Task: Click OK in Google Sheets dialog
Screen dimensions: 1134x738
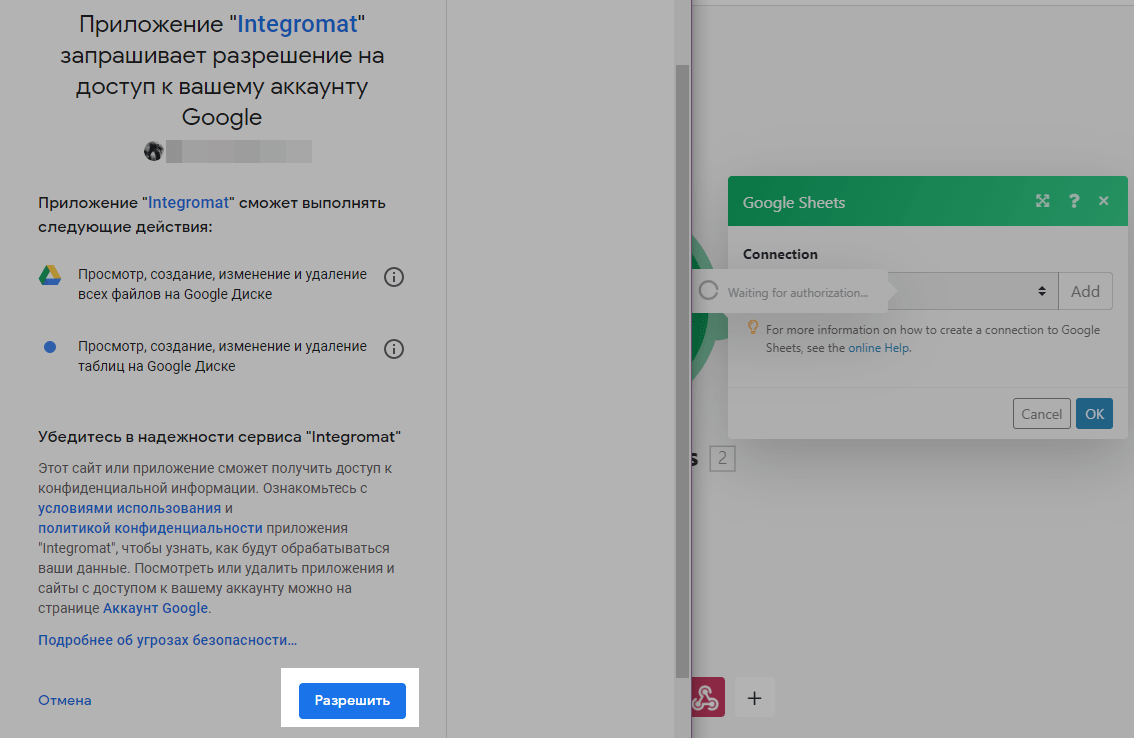Action: coord(1094,414)
